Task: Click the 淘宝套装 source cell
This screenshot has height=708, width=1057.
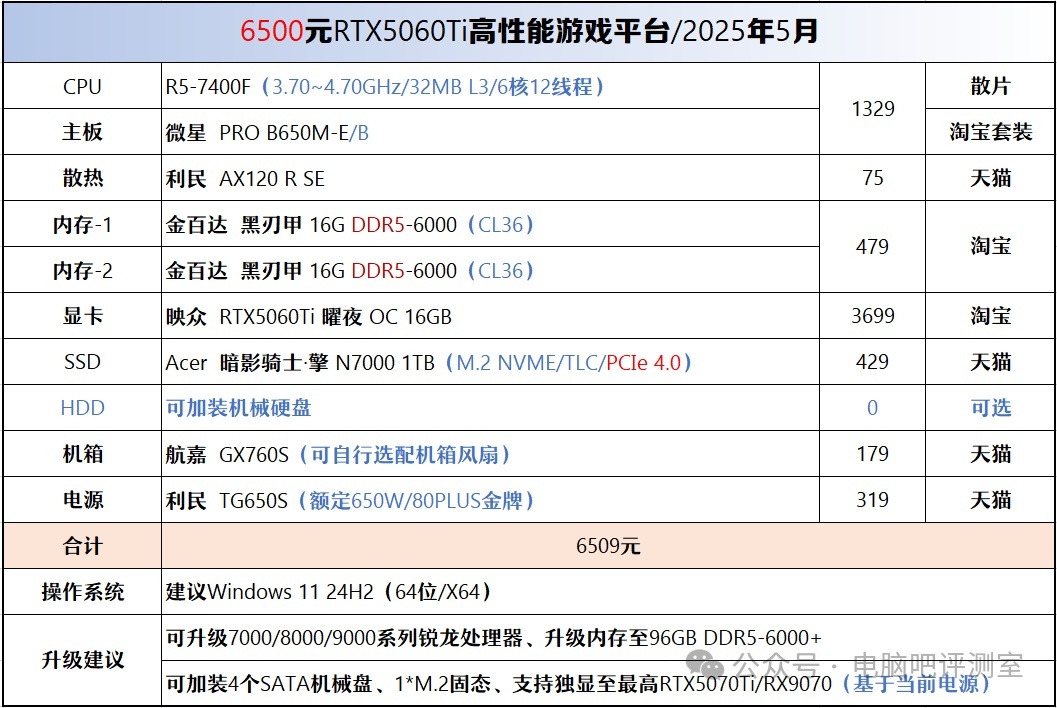Action: tap(990, 133)
